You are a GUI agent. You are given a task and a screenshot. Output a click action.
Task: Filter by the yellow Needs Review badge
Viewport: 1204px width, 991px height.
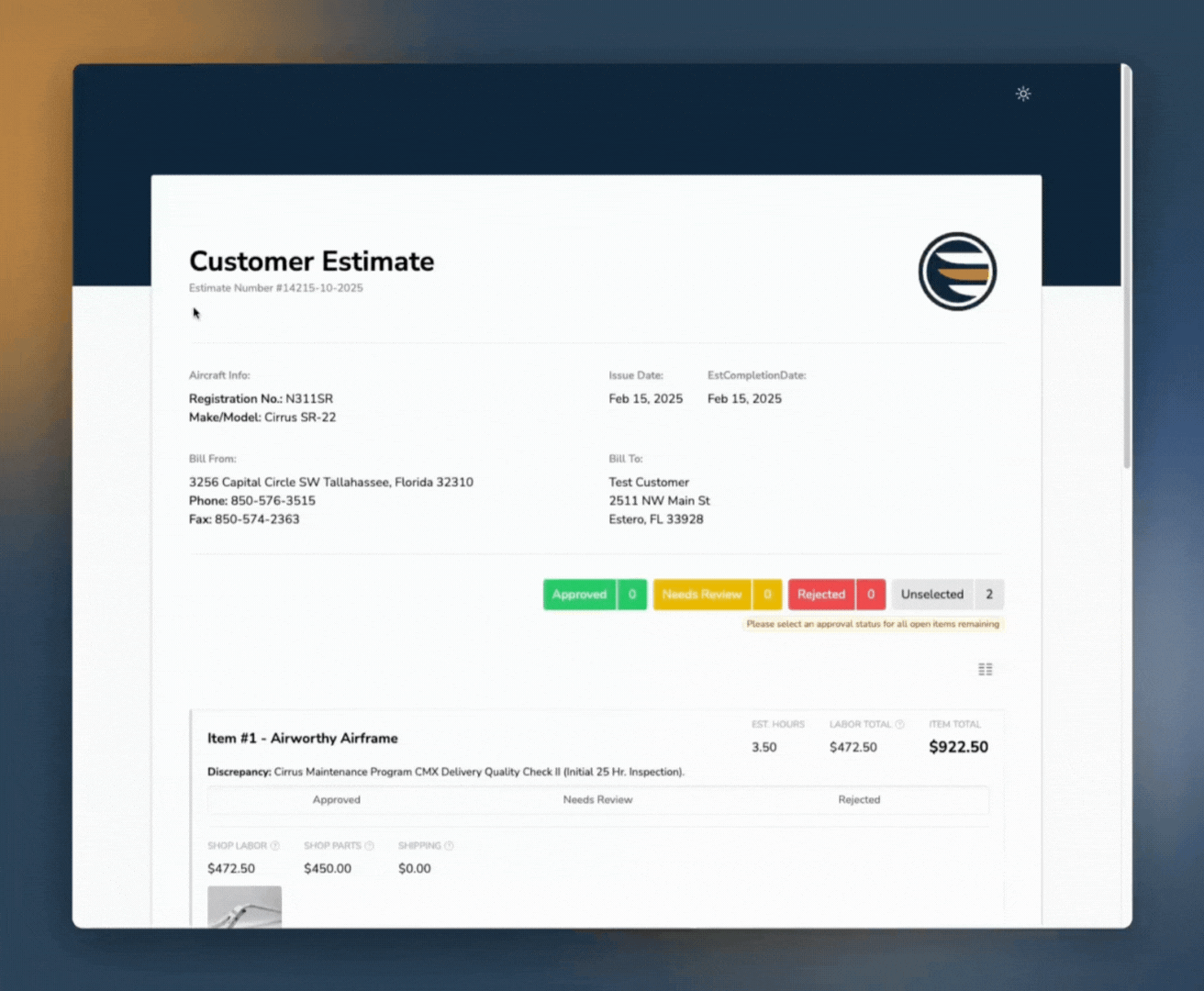pyautogui.click(x=702, y=595)
